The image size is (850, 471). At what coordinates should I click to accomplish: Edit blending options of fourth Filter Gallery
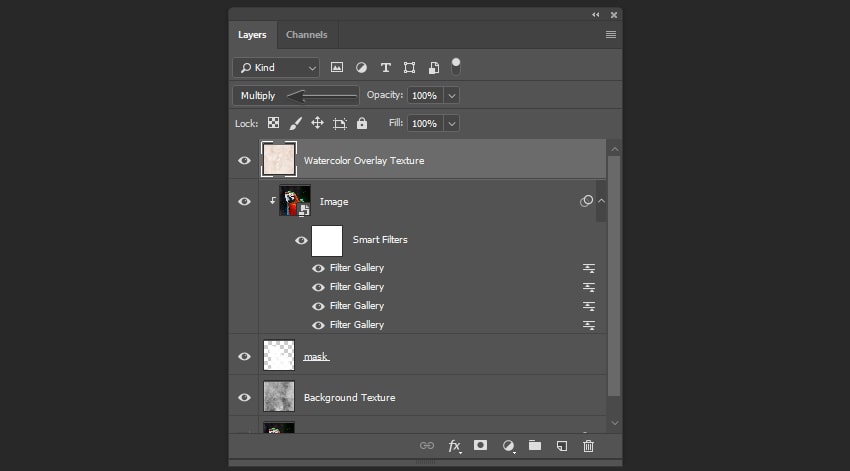click(x=589, y=325)
